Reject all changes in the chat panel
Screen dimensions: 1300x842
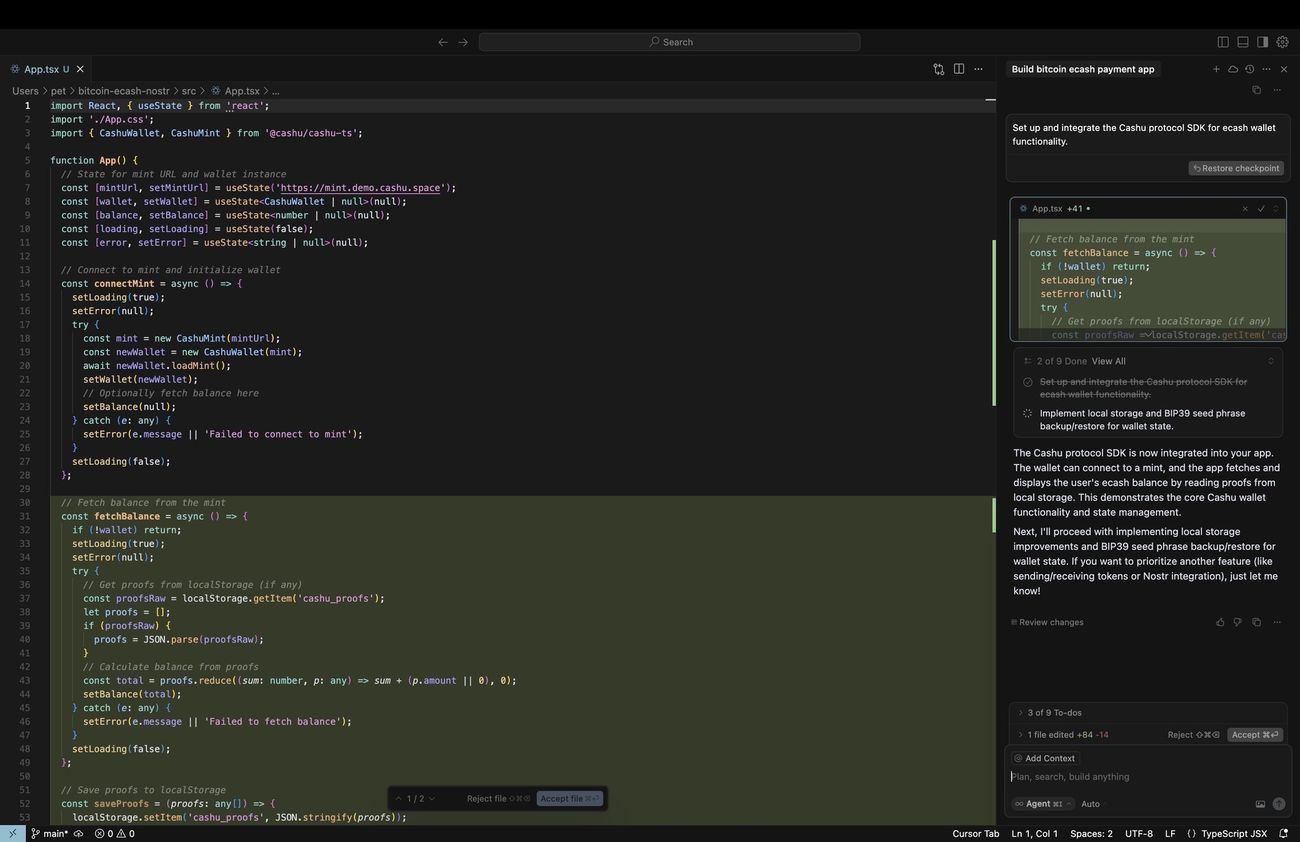coord(1194,735)
